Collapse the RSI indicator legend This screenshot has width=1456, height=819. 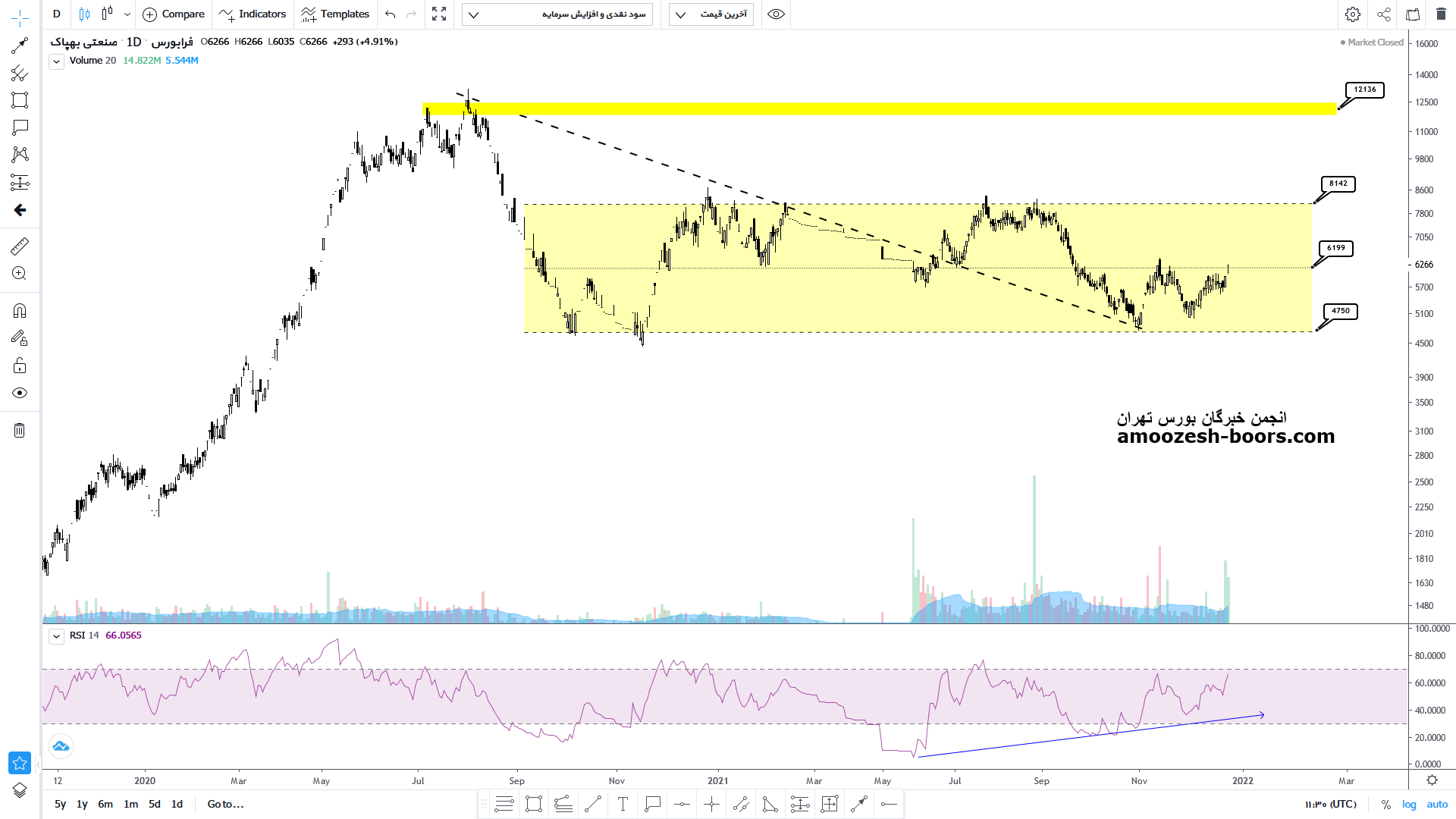tap(56, 636)
